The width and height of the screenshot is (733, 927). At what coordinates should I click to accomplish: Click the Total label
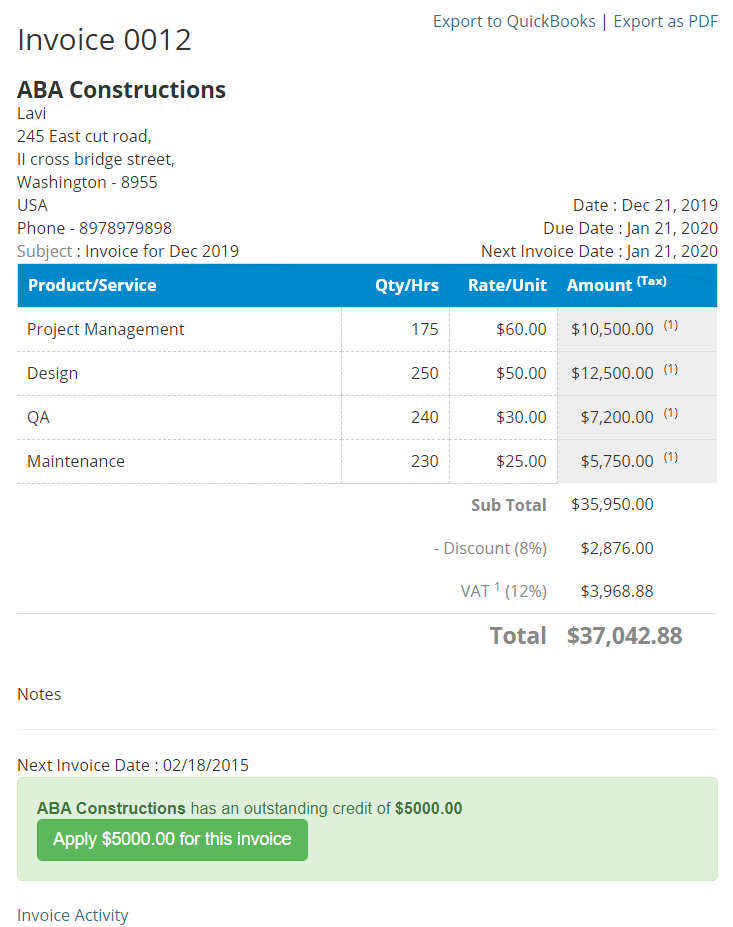pyautogui.click(x=518, y=636)
